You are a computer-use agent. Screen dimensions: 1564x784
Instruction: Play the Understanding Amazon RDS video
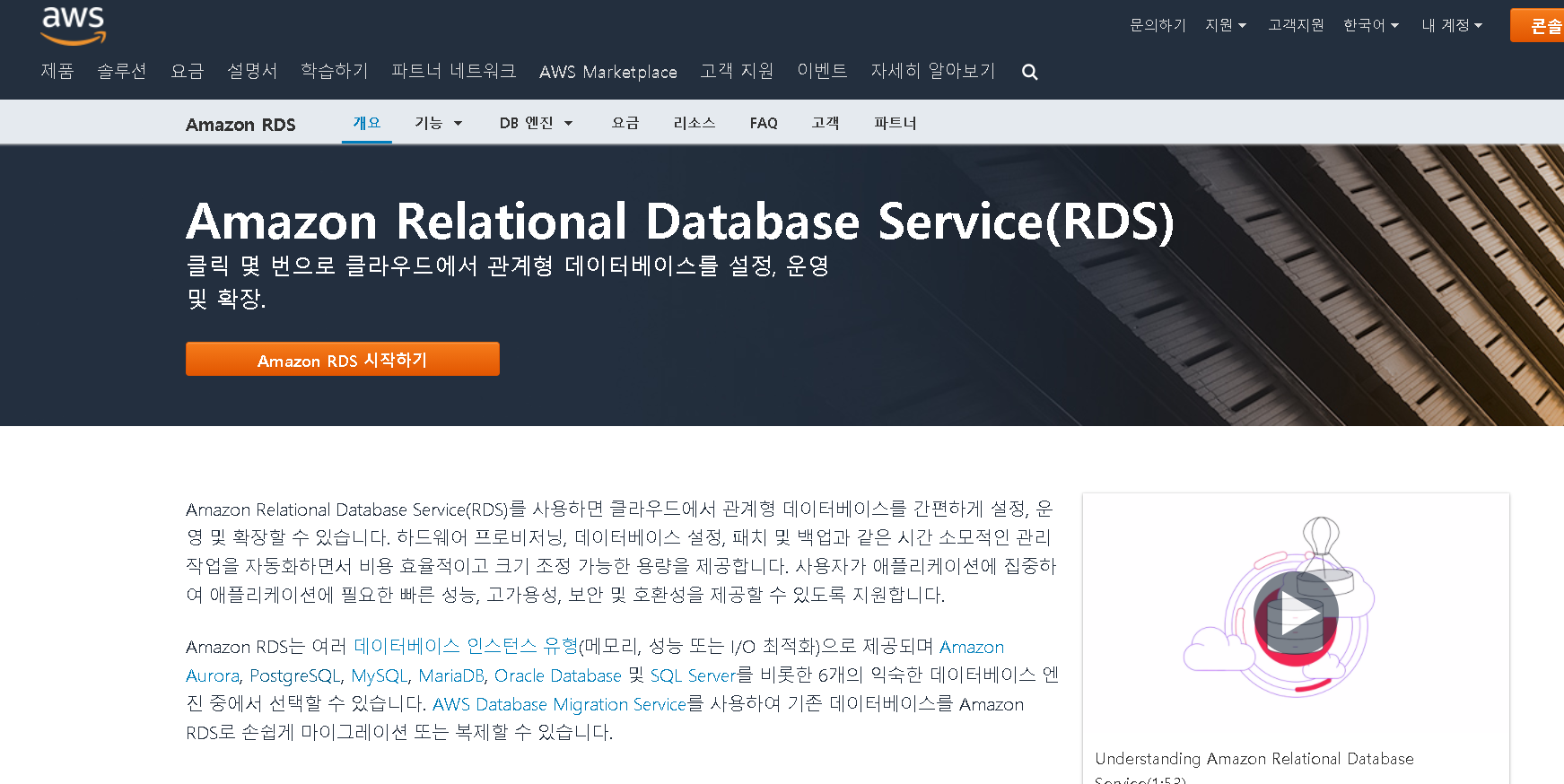[x=1296, y=615]
